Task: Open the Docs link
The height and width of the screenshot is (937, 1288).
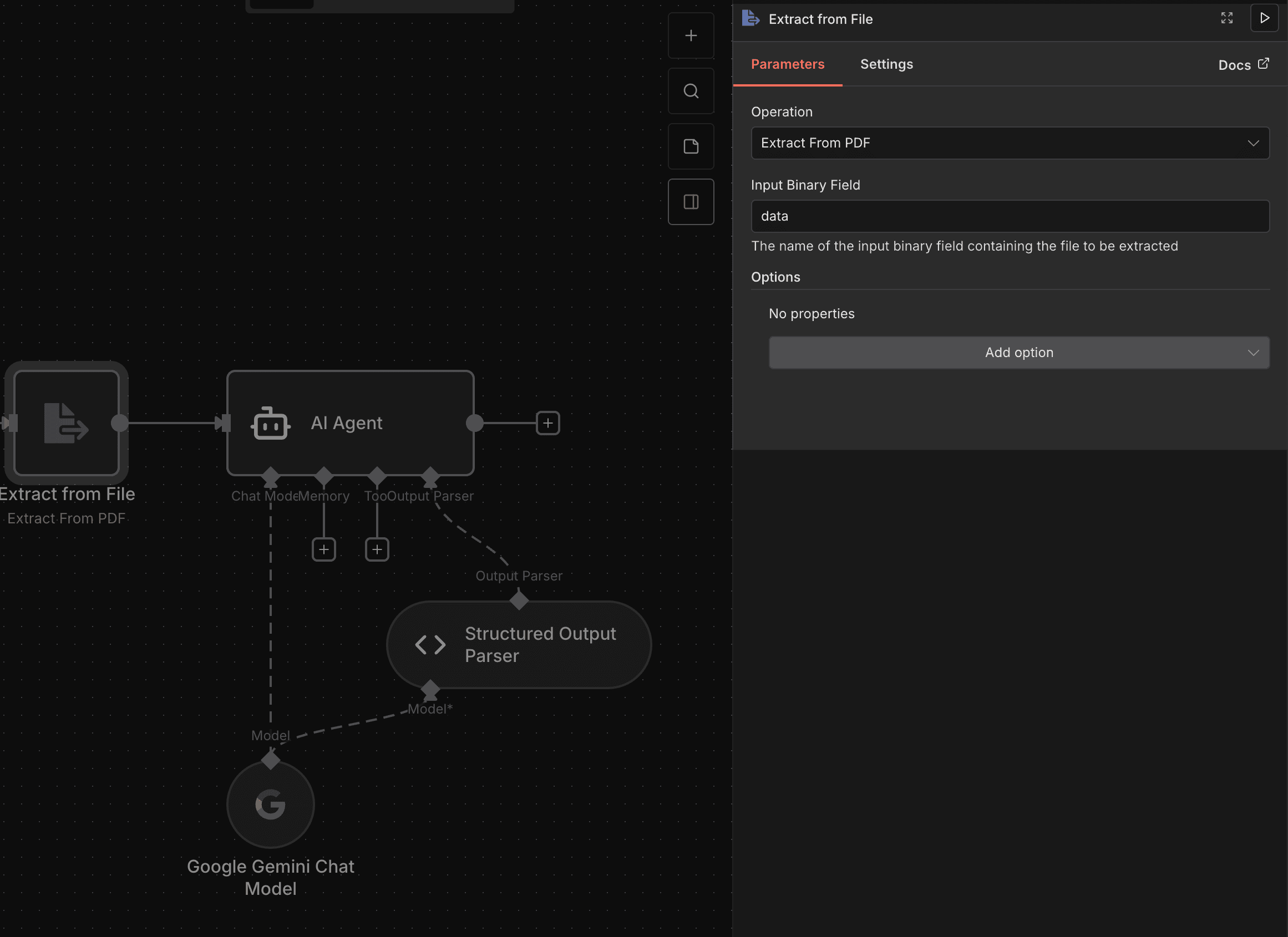Action: (x=1244, y=65)
